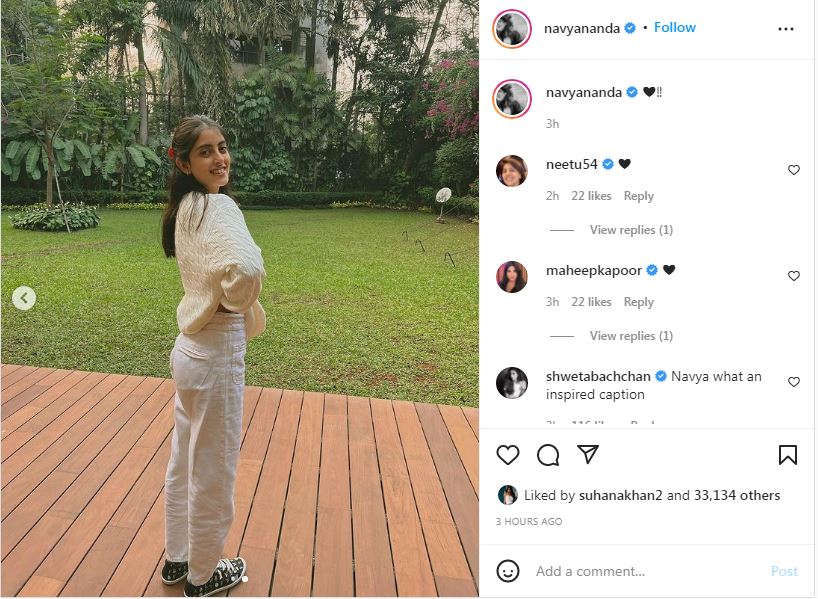Open shwetabachchan's profile avatar

coord(512,382)
